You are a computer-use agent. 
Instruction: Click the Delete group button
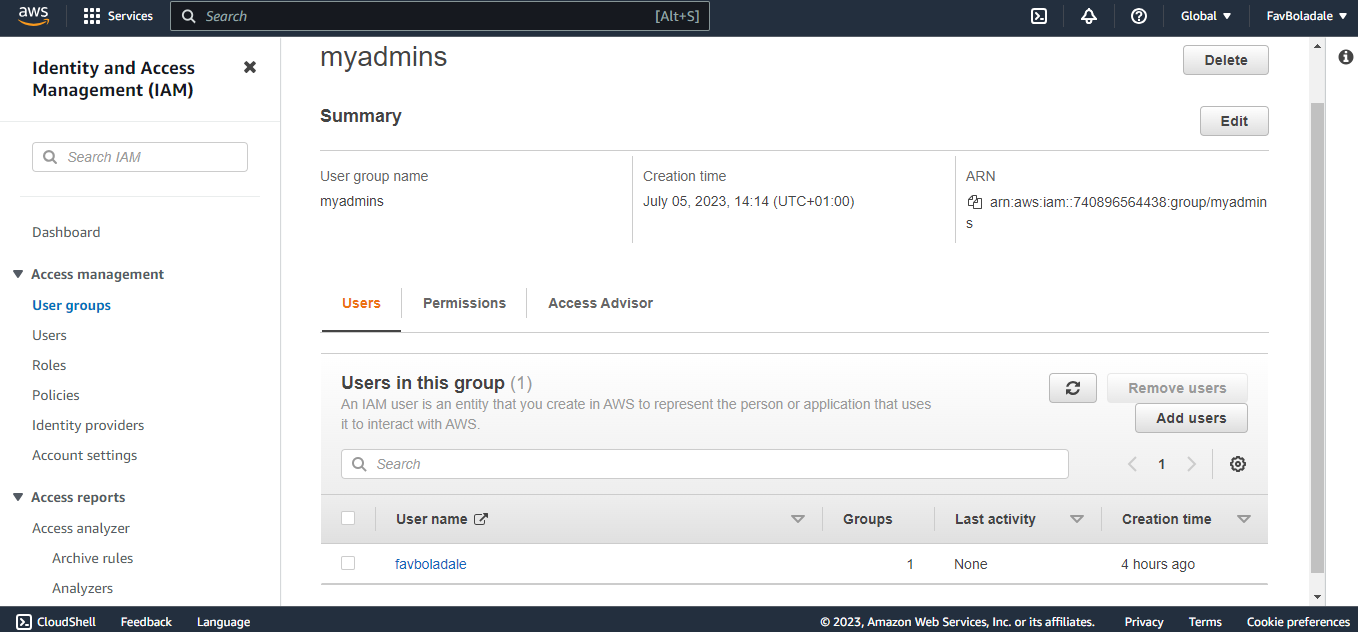(x=1226, y=60)
